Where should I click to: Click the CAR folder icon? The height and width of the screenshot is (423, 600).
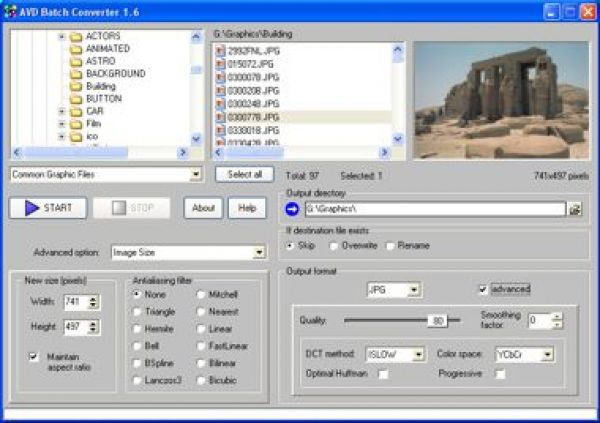pyautogui.click(x=76, y=112)
